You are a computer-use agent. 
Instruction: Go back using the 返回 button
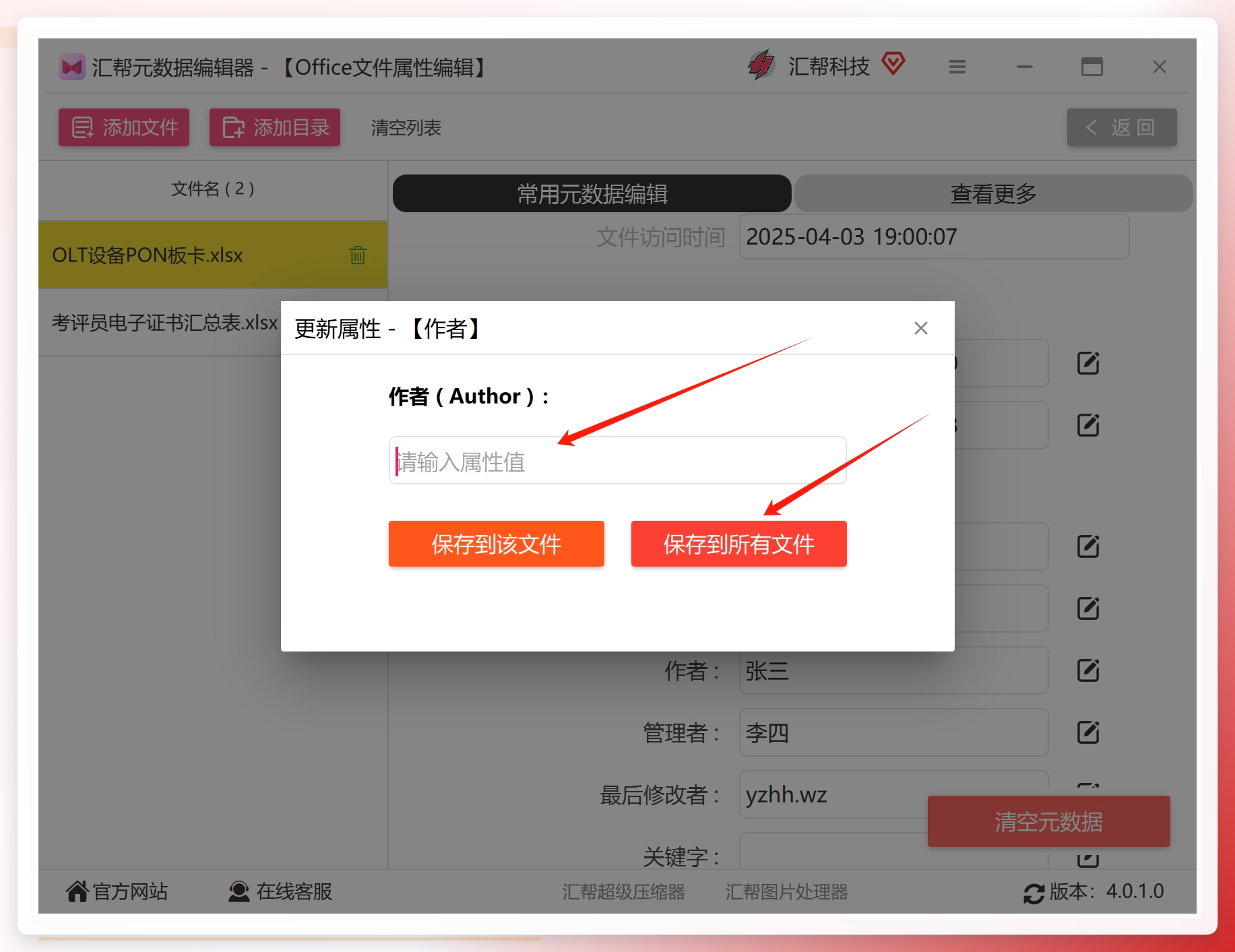point(1122,127)
